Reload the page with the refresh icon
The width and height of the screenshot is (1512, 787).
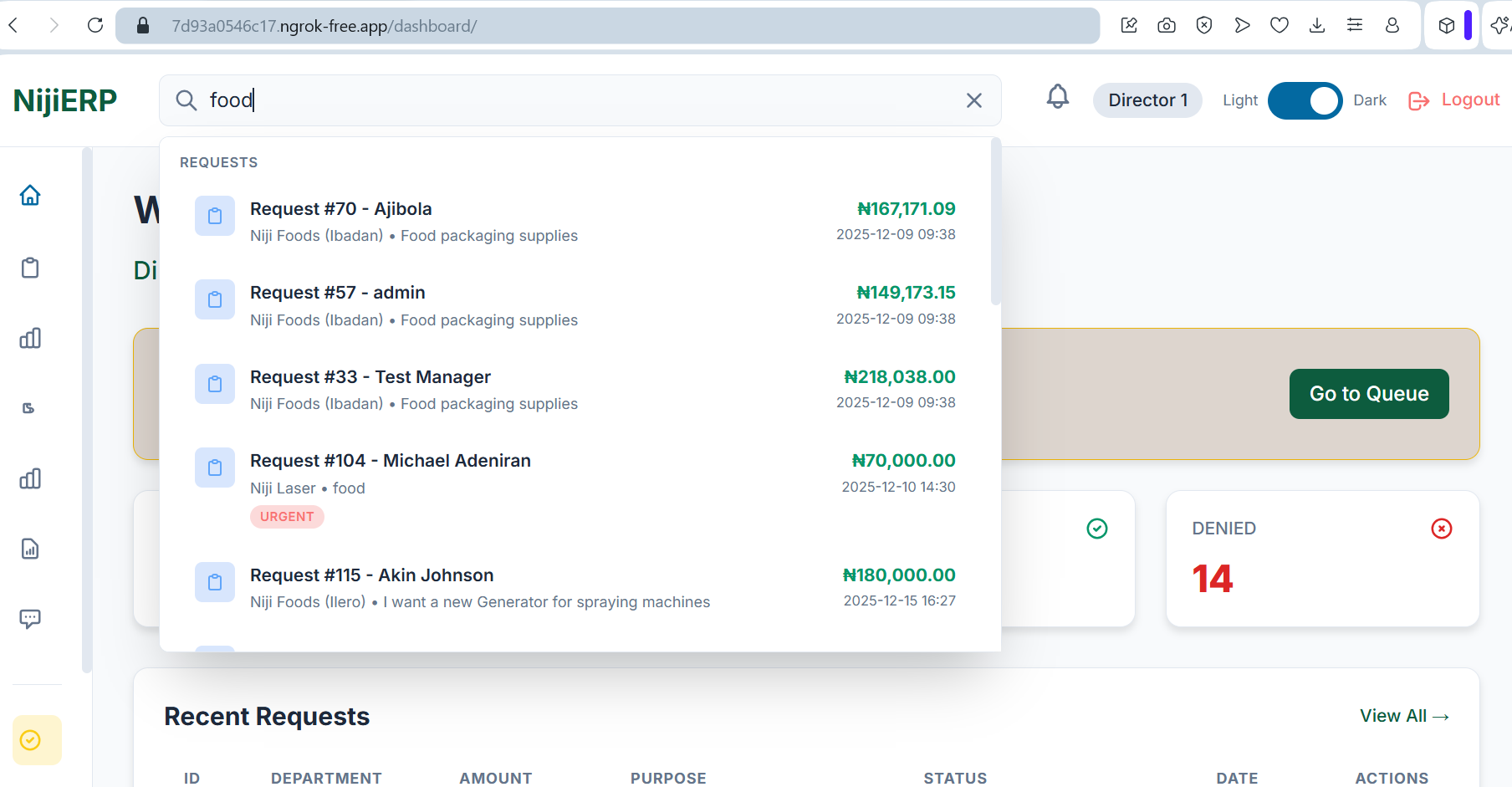95,26
